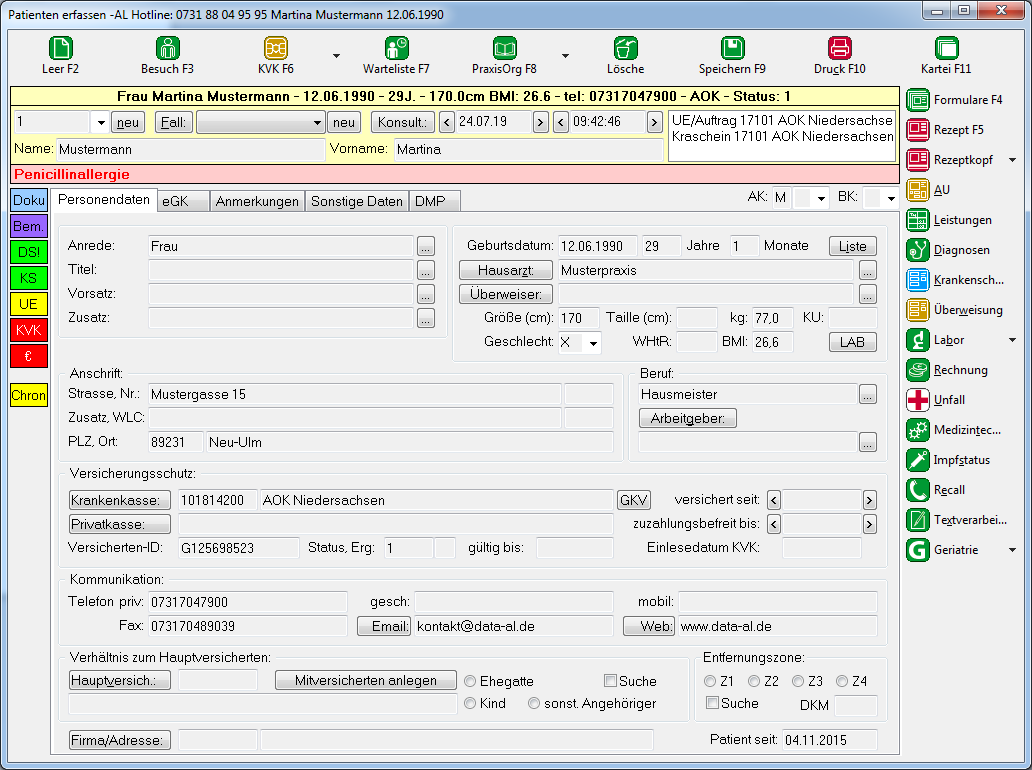Click the red Druck F10 printer icon
The width and height of the screenshot is (1032, 770).
pyautogui.click(x=839, y=48)
